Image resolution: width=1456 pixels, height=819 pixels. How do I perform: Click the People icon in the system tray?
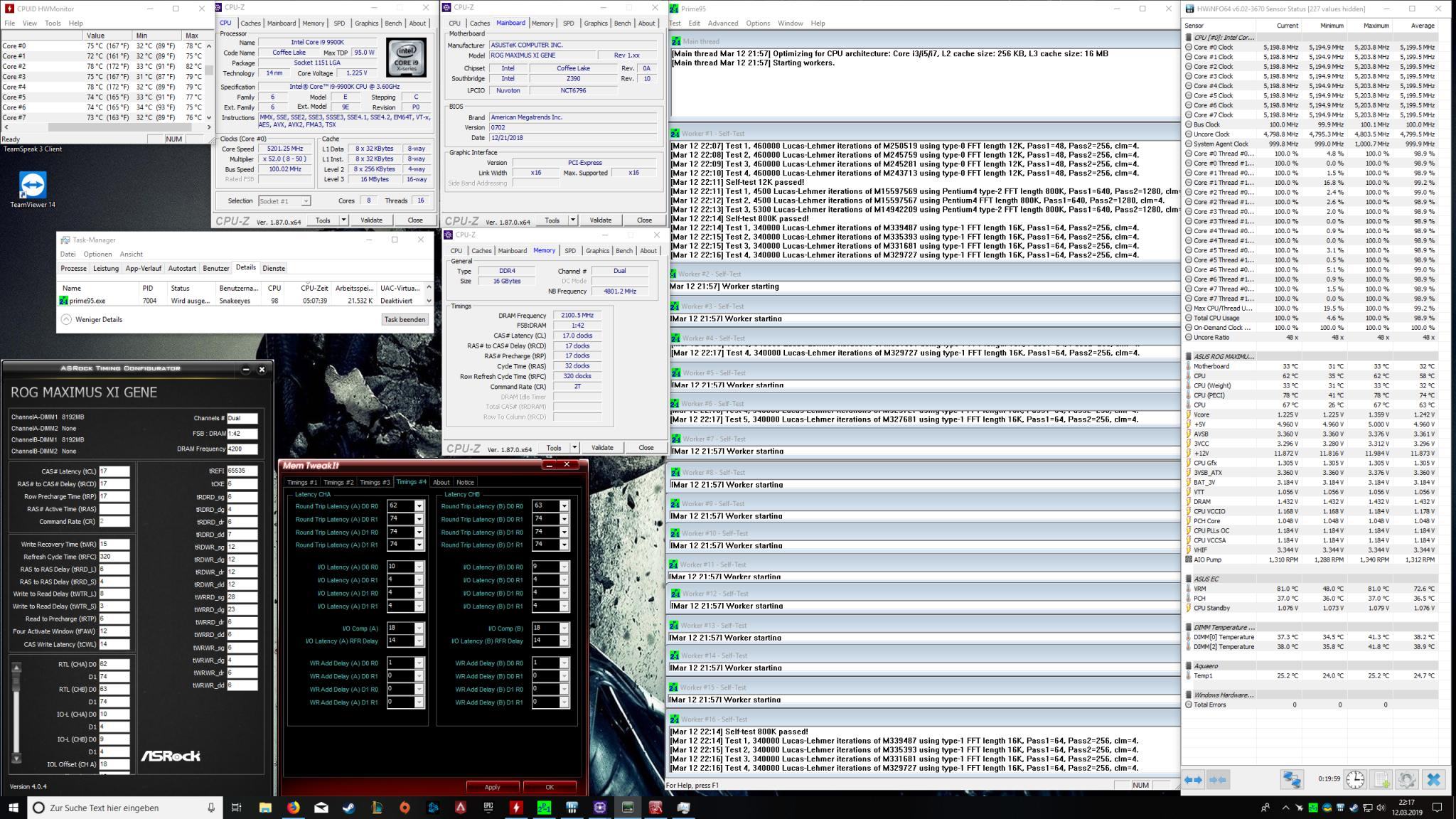tap(1265, 808)
